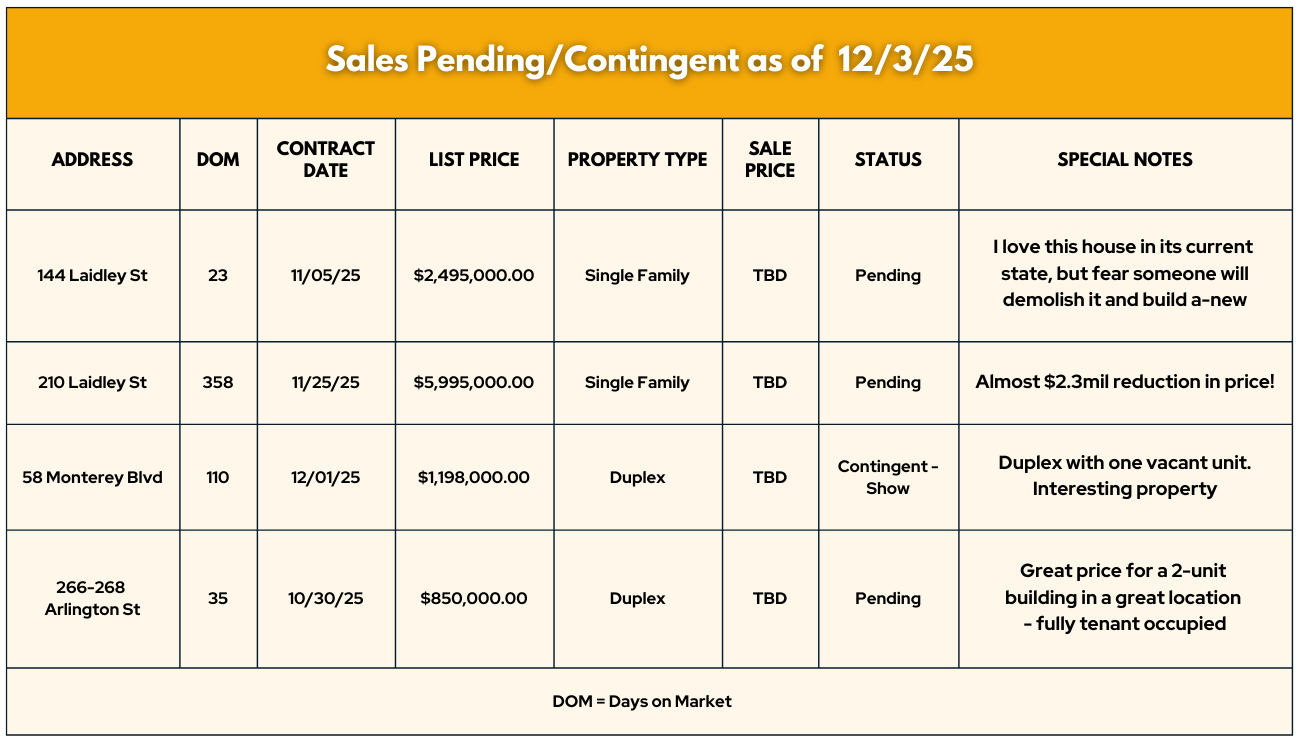Click the table title banner
The height and width of the screenshot is (743, 1300).
(x=650, y=60)
